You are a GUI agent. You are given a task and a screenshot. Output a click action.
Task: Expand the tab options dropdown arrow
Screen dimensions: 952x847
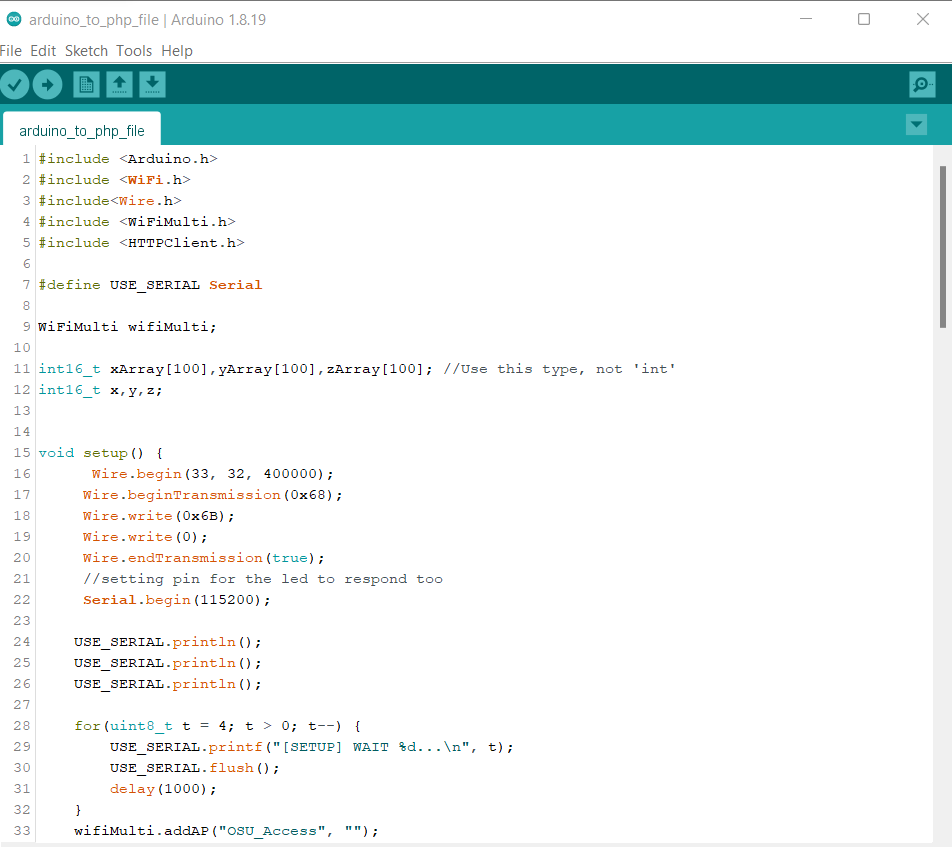(x=916, y=124)
